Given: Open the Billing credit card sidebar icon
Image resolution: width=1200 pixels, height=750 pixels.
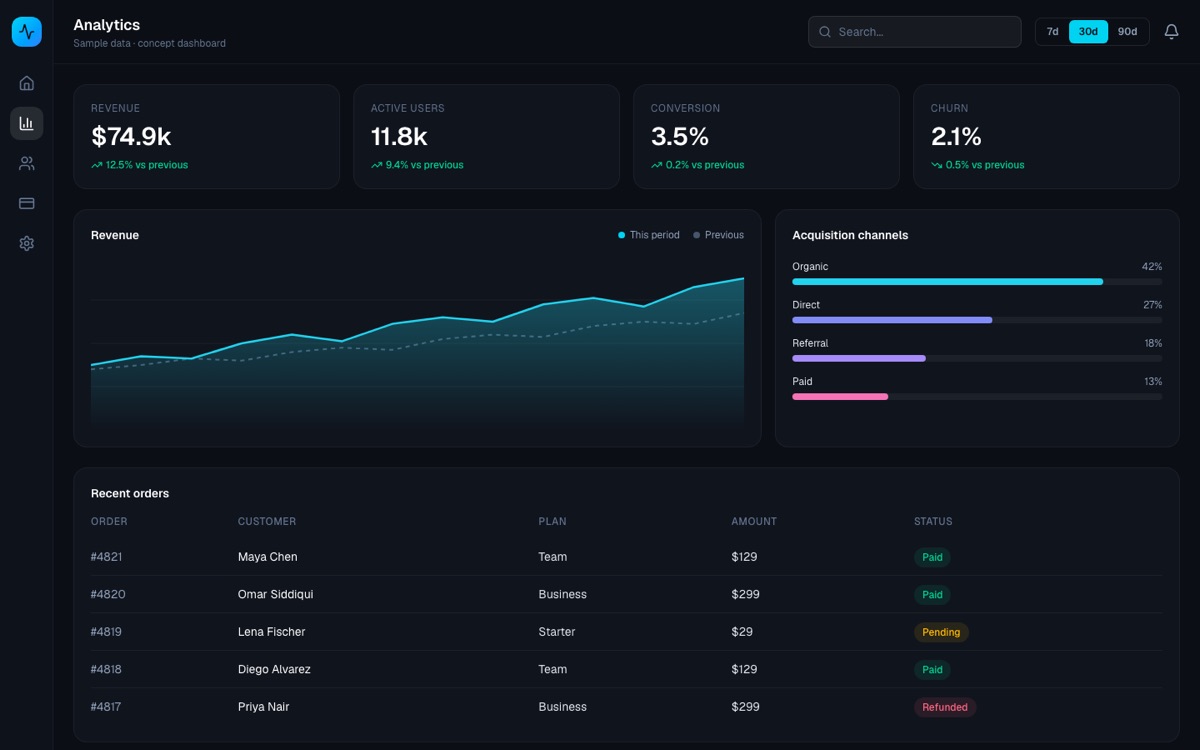Looking at the screenshot, I should 27,203.
